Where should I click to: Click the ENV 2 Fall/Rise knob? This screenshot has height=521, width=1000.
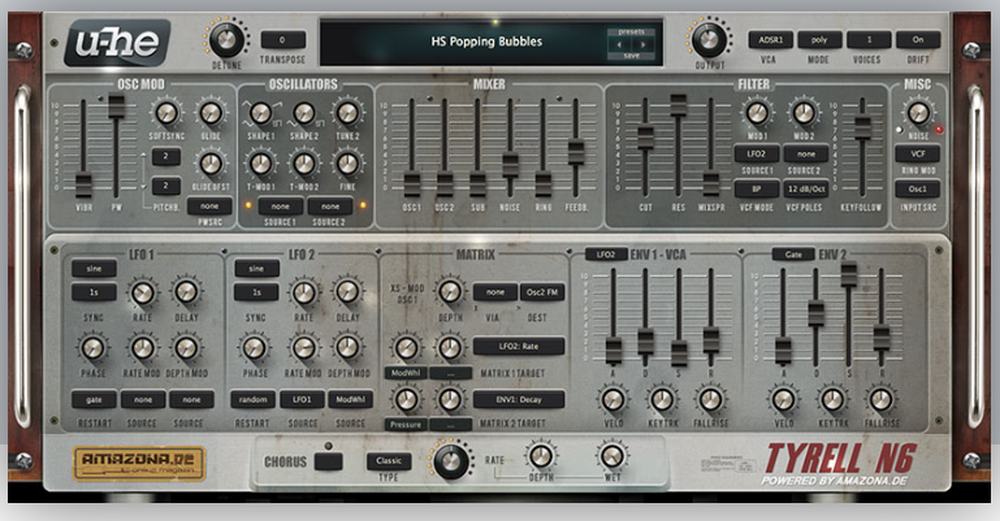click(x=881, y=400)
